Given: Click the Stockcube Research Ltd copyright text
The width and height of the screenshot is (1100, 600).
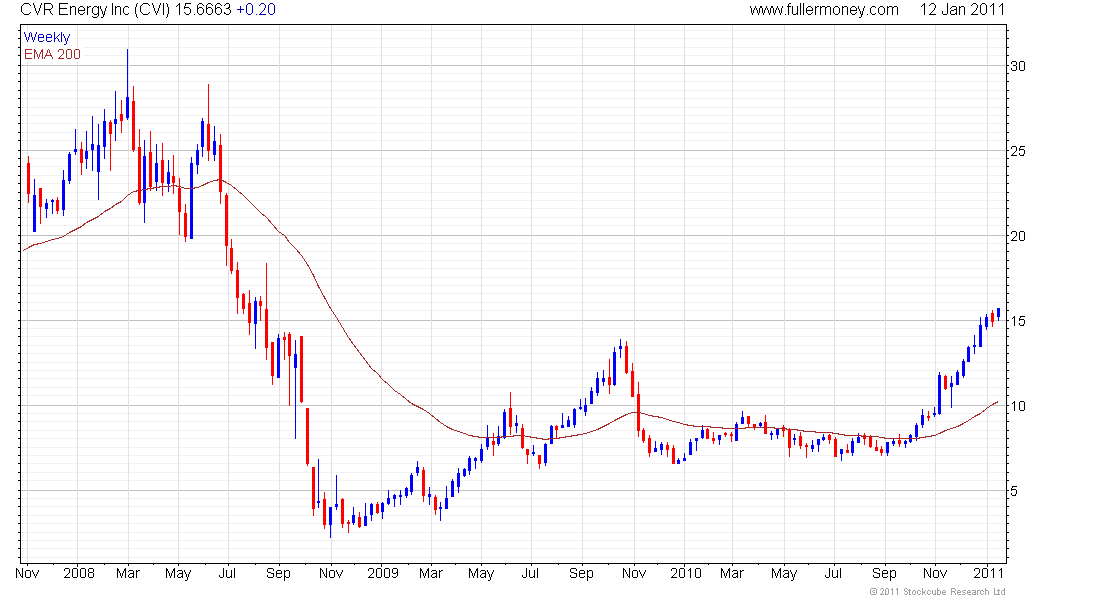Looking at the screenshot, I should click(937, 592).
